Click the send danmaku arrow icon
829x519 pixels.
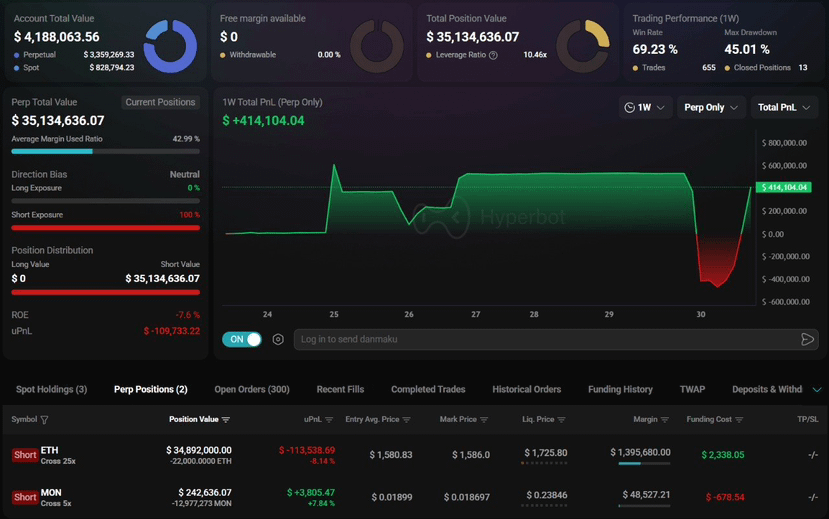pos(807,339)
